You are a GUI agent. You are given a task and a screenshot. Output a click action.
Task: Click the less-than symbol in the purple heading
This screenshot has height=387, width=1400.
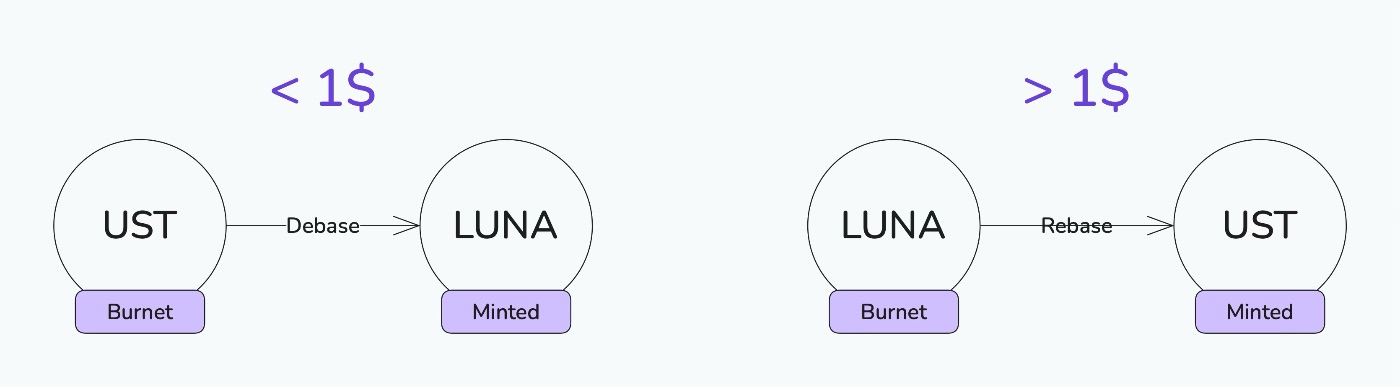[285, 91]
